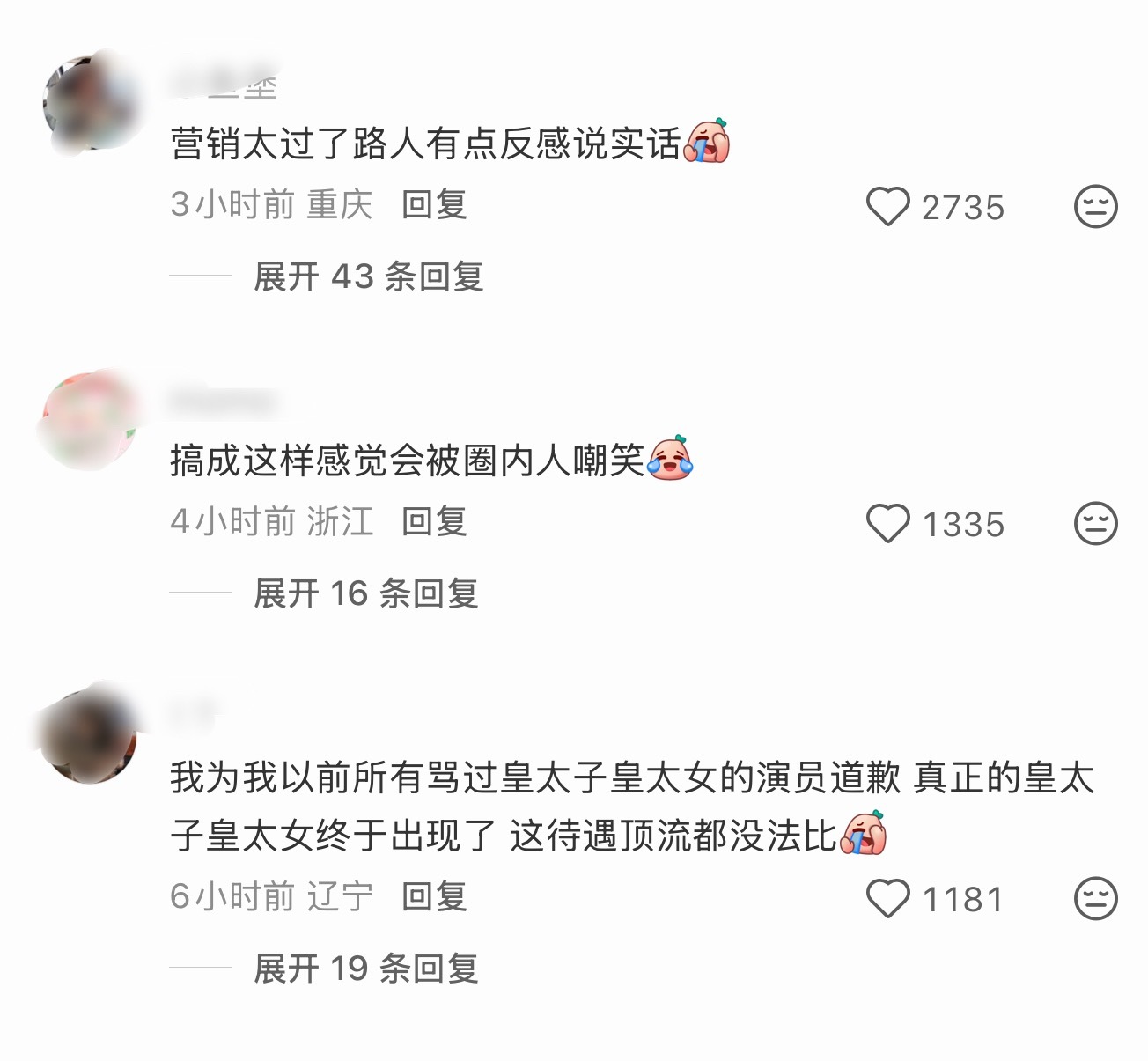1148x1061 pixels.
Task: Dislike the Chongqing user's comment
Action: [1096, 207]
